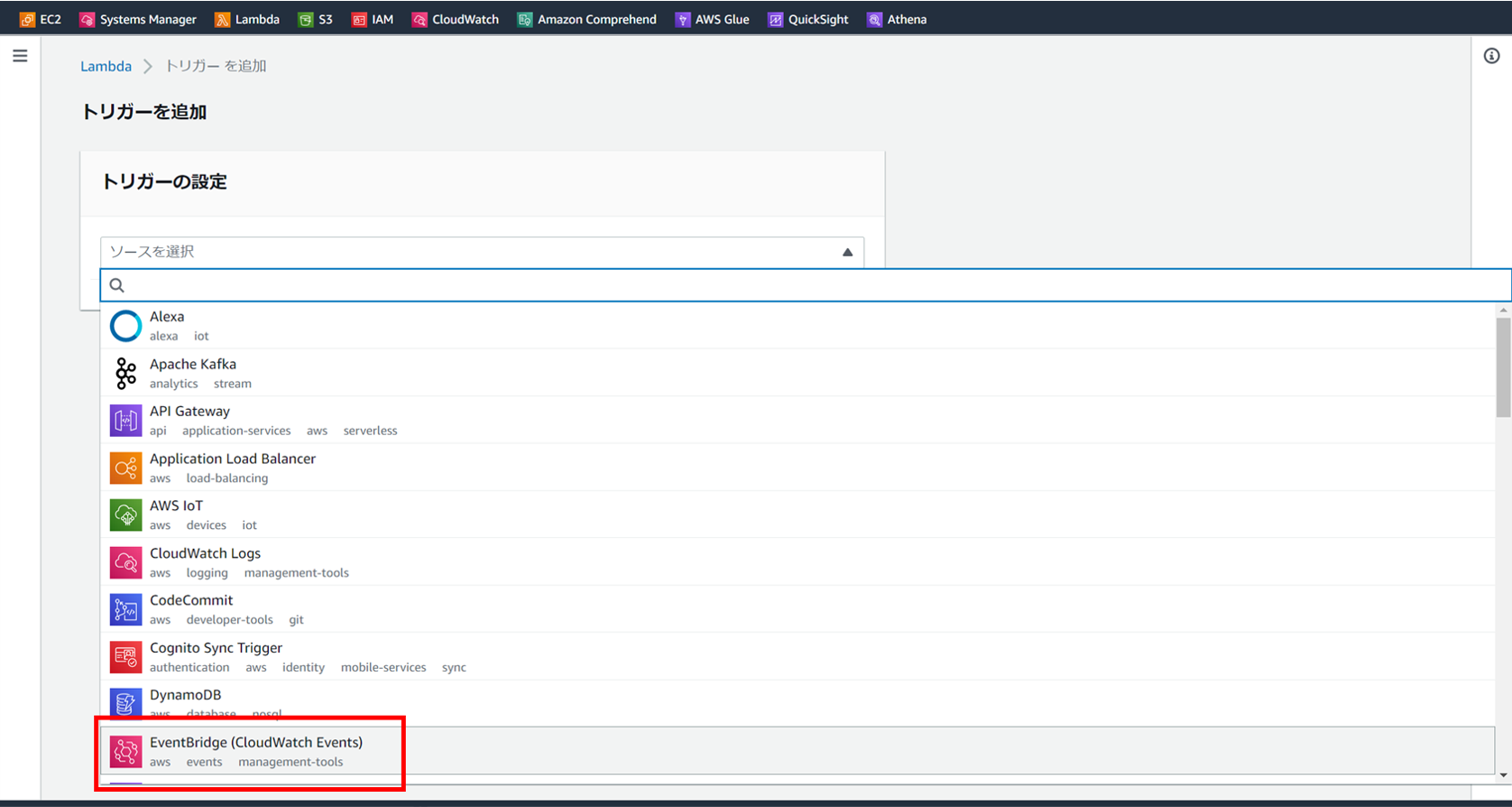Viewport: 1512px width, 807px height.
Task: Click 'git' tag under CodeCommit
Action: pos(296,620)
